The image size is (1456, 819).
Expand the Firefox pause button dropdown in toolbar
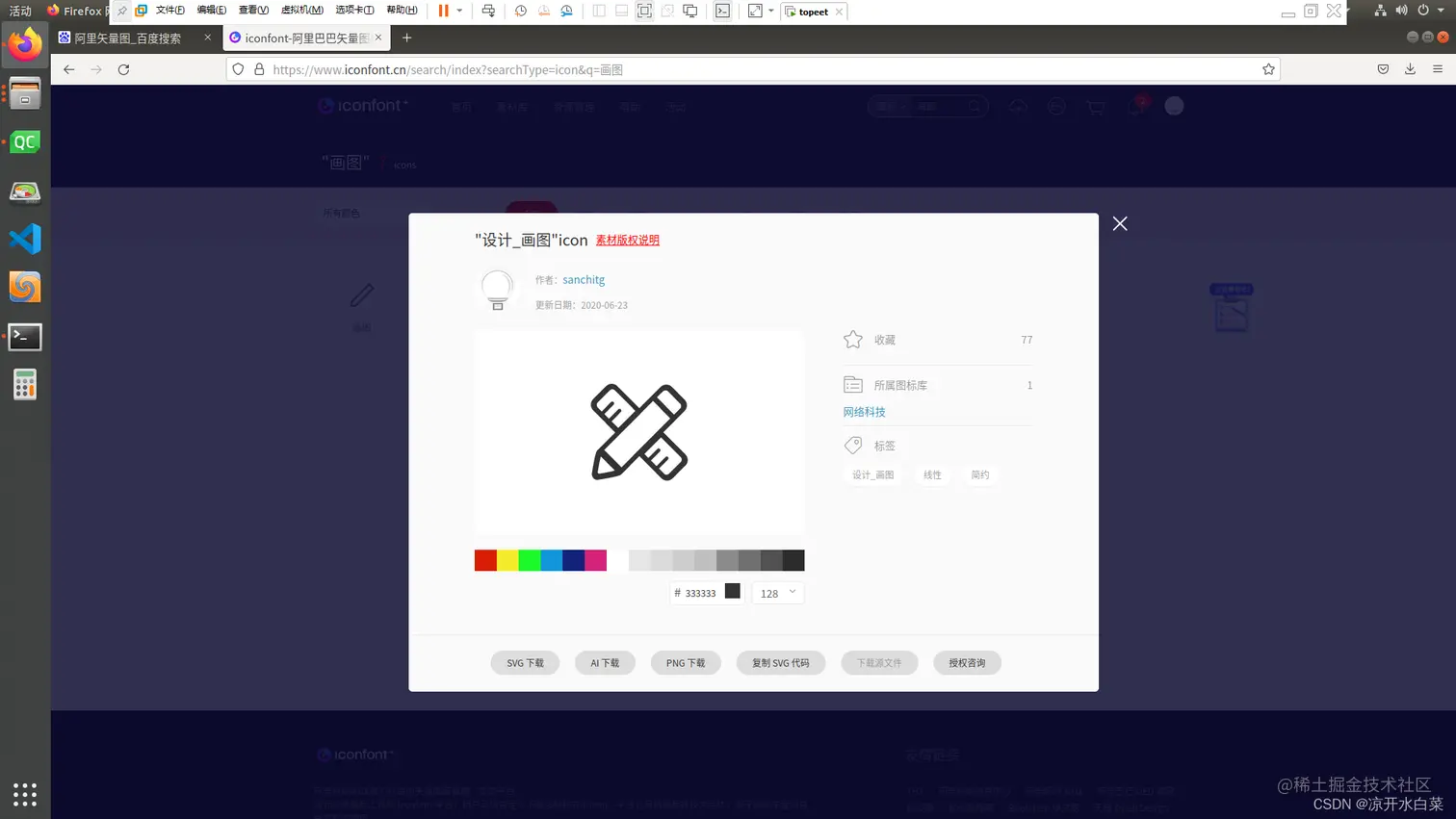click(x=458, y=11)
